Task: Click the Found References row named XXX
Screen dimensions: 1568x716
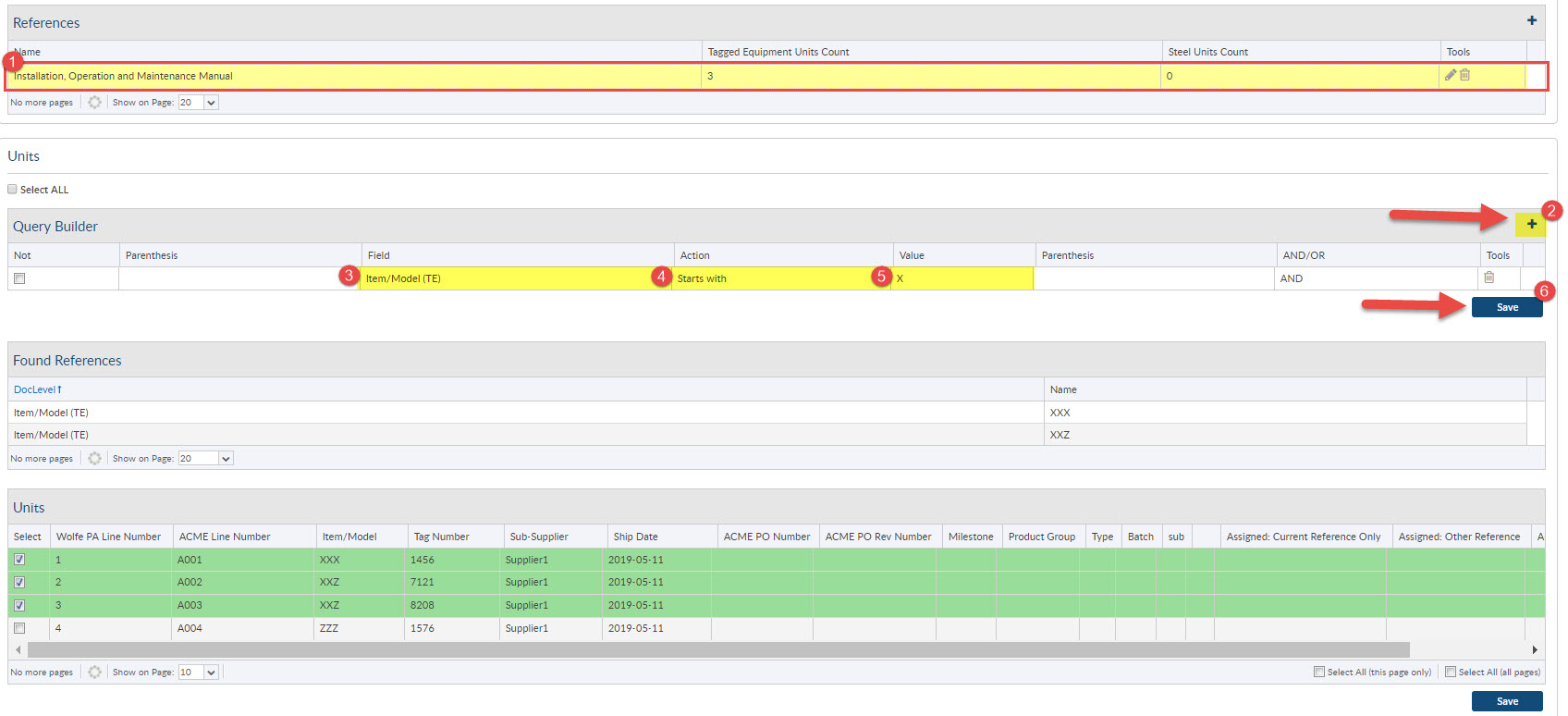Action: pos(767,413)
